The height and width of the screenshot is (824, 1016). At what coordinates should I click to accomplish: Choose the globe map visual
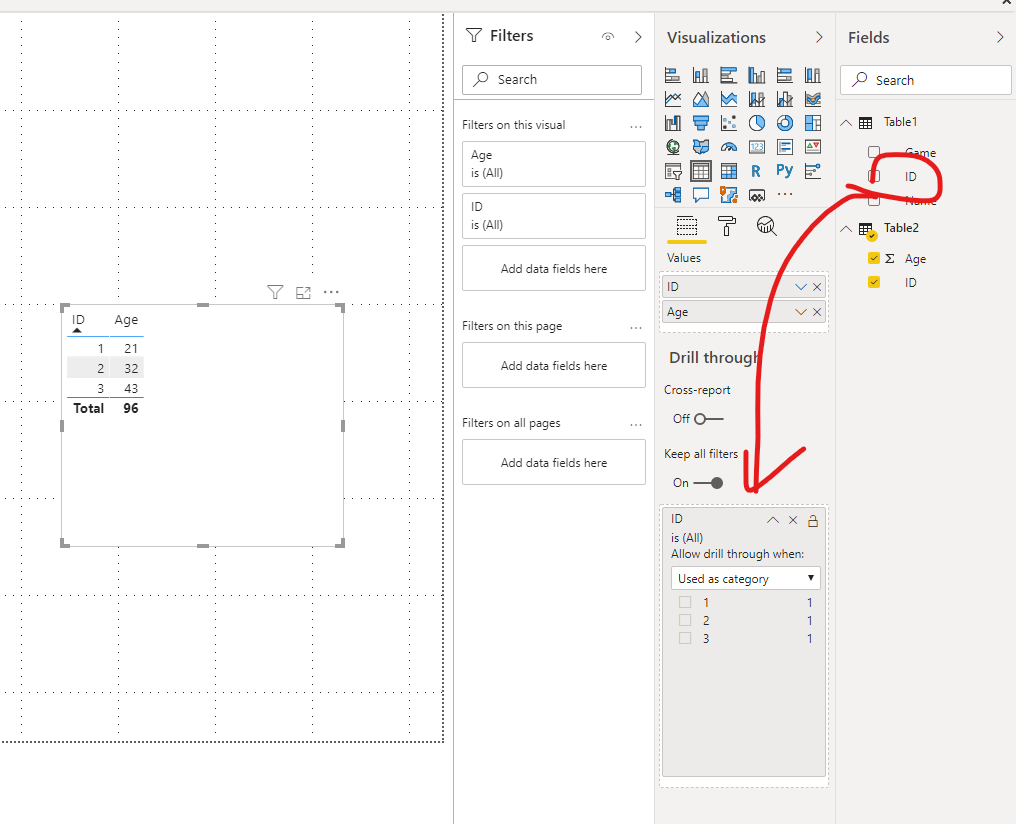673,147
